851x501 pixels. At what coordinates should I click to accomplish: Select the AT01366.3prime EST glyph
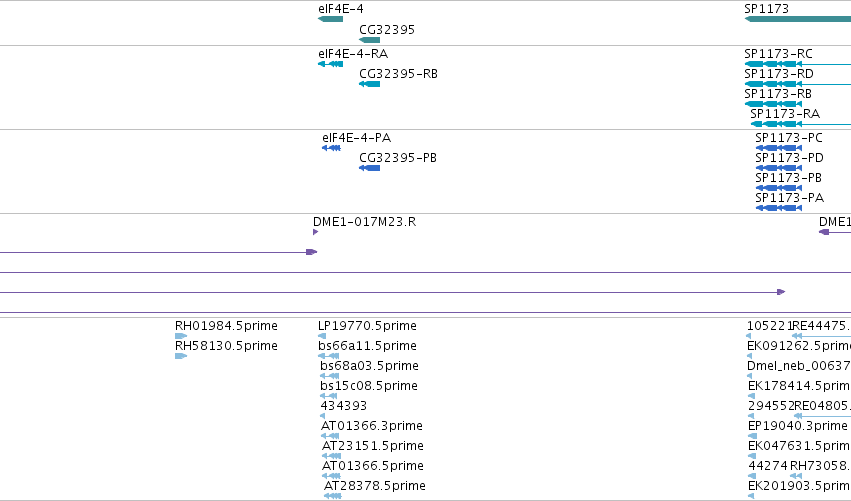(330, 436)
